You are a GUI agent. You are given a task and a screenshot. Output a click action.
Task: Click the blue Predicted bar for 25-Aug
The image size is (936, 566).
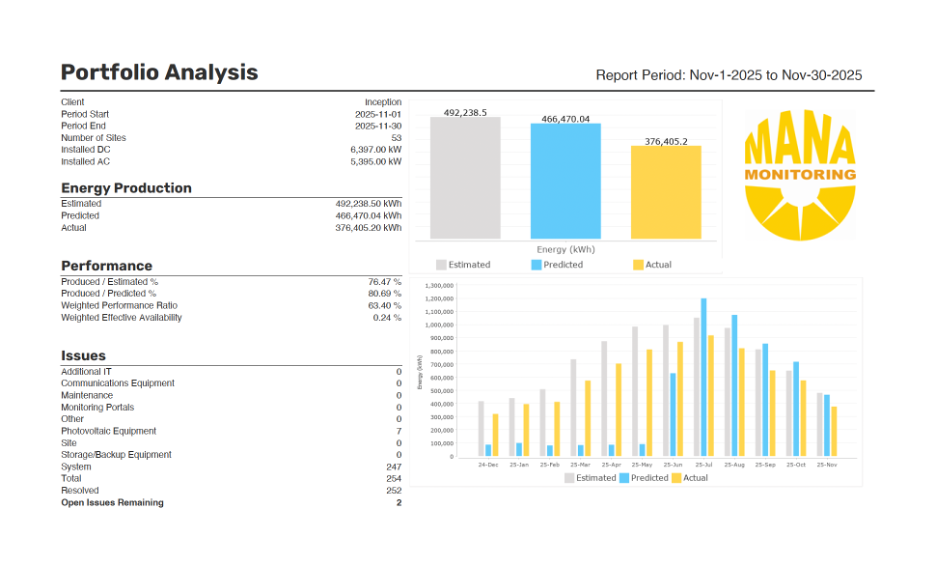pos(734,386)
